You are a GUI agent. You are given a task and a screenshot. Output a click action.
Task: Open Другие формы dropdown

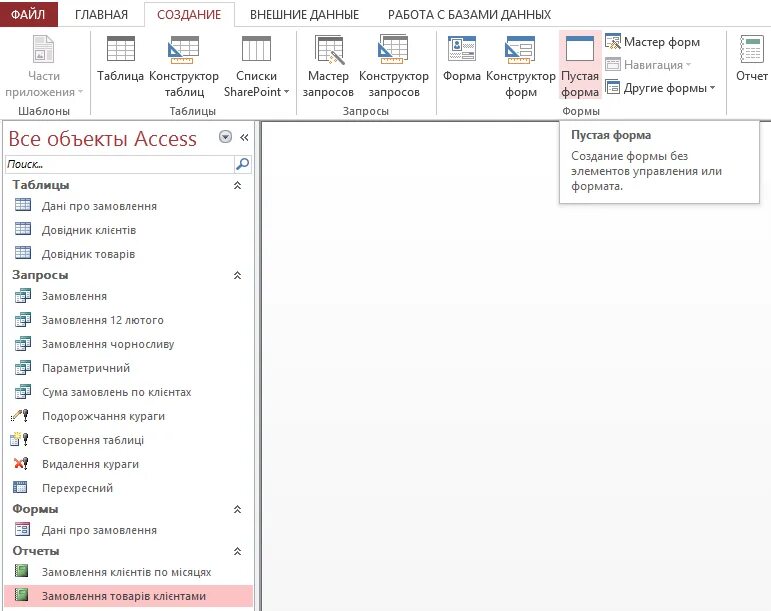tap(660, 88)
